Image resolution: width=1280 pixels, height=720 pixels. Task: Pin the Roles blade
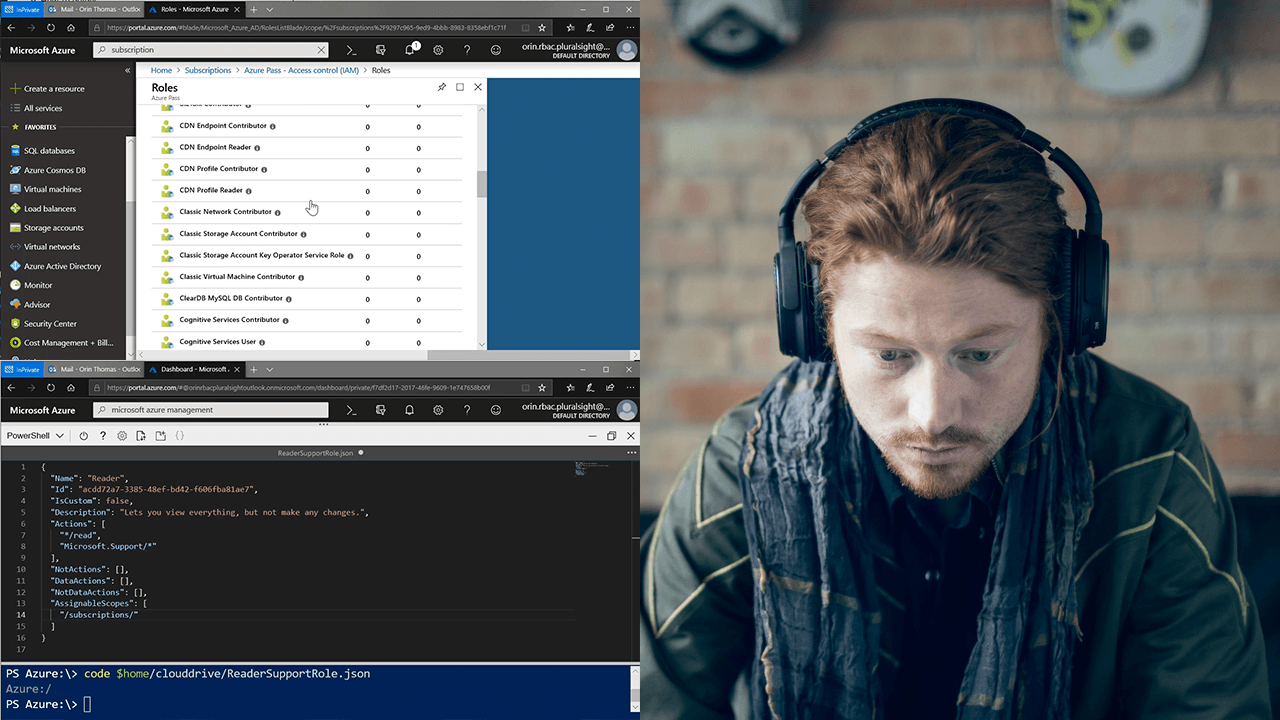tap(442, 87)
